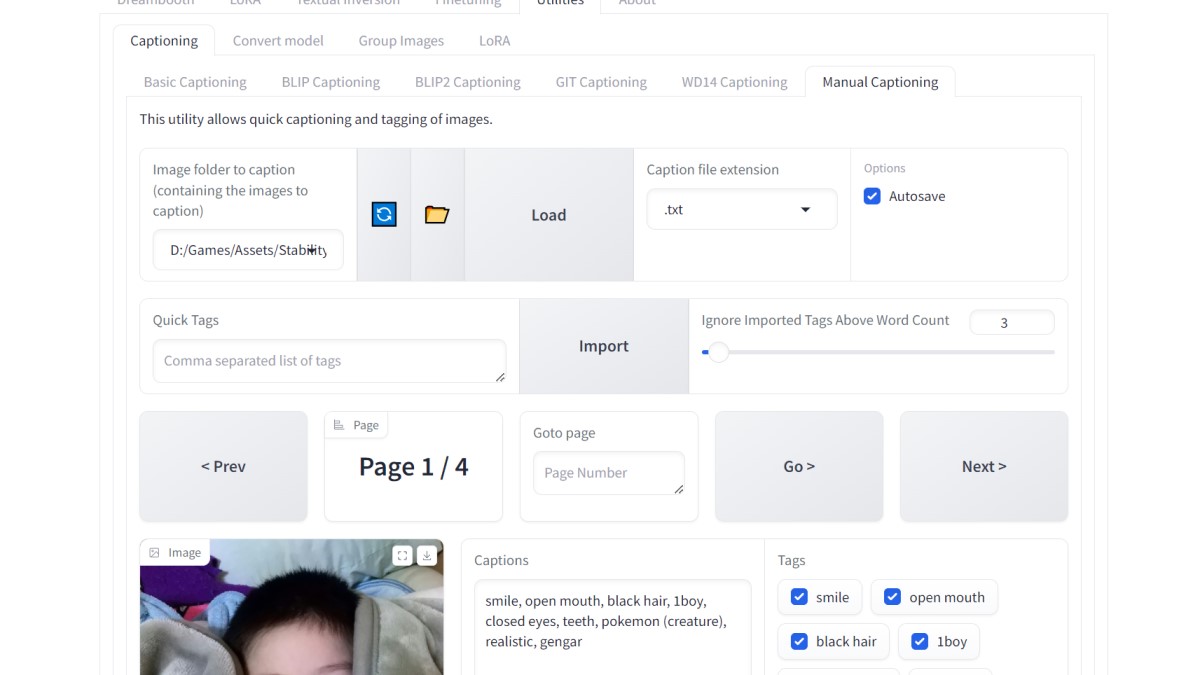
Task: Click the Load button
Action: coord(549,215)
